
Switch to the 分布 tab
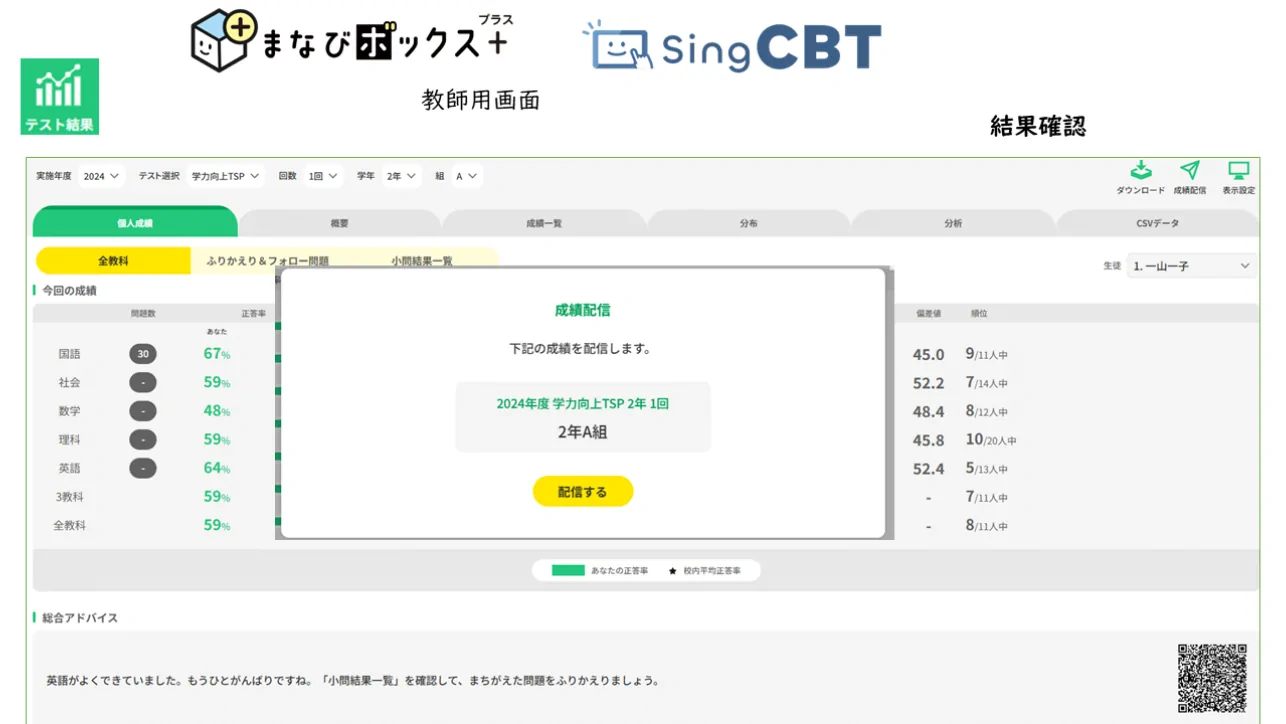click(x=748, y=223)
